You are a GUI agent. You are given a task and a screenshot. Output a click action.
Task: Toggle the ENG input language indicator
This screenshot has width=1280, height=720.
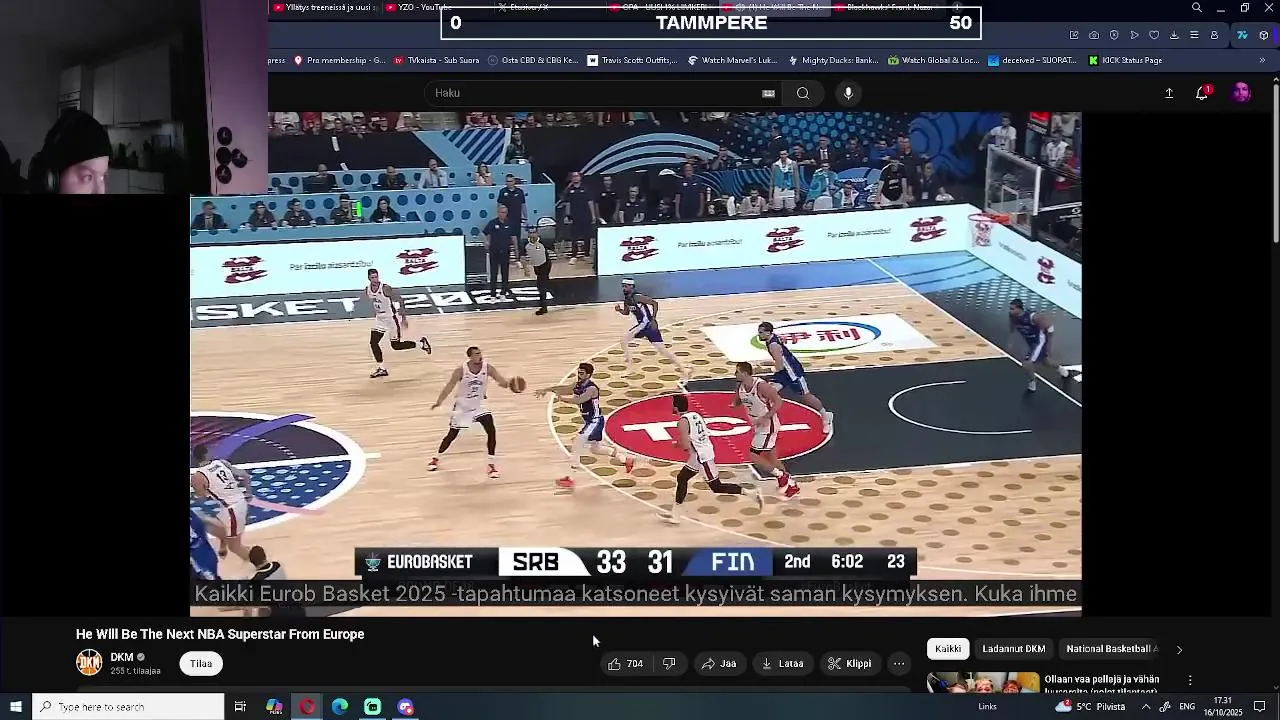[x=1187, y=707]
